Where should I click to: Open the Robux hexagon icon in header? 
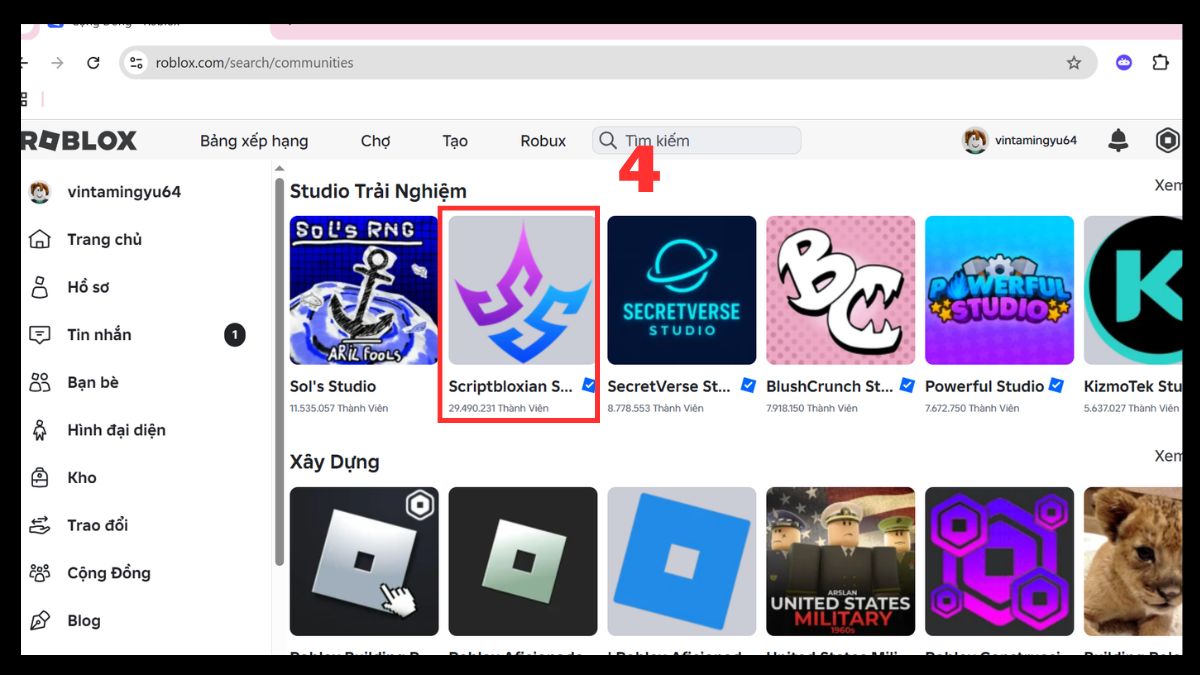1167,141
